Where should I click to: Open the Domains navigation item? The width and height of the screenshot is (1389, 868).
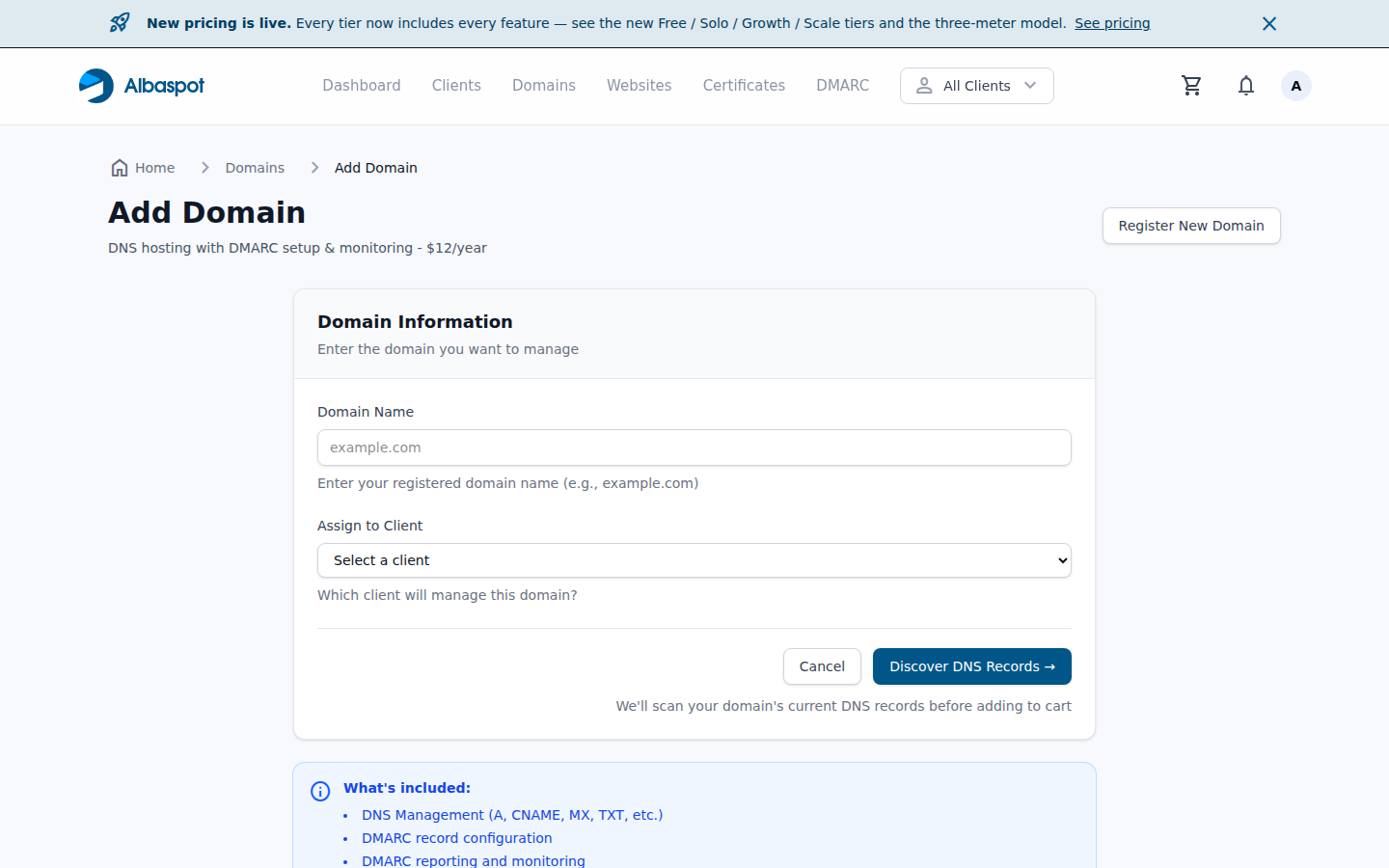tap(544, 86)
